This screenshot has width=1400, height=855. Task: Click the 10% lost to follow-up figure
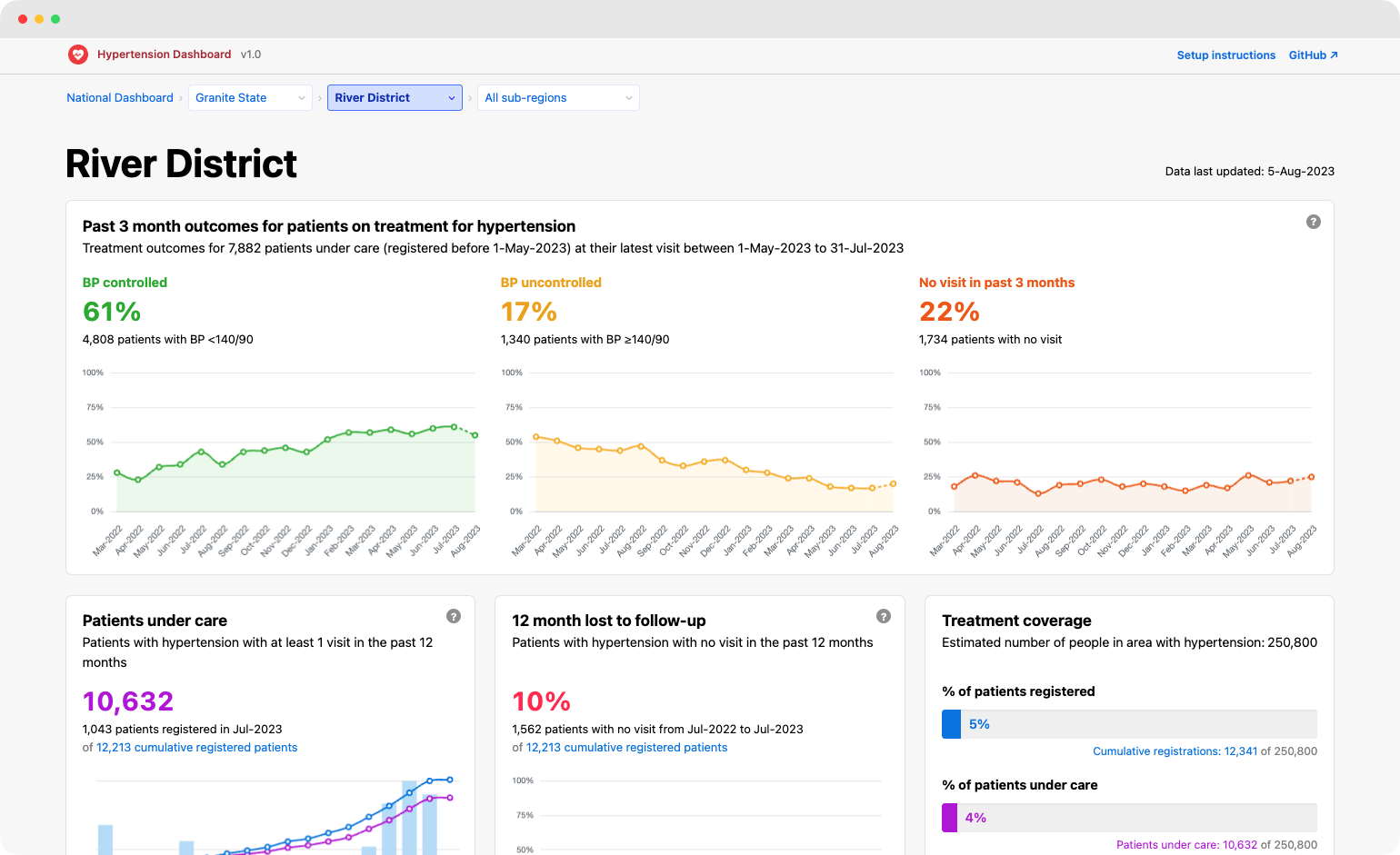tap(542, 701)
